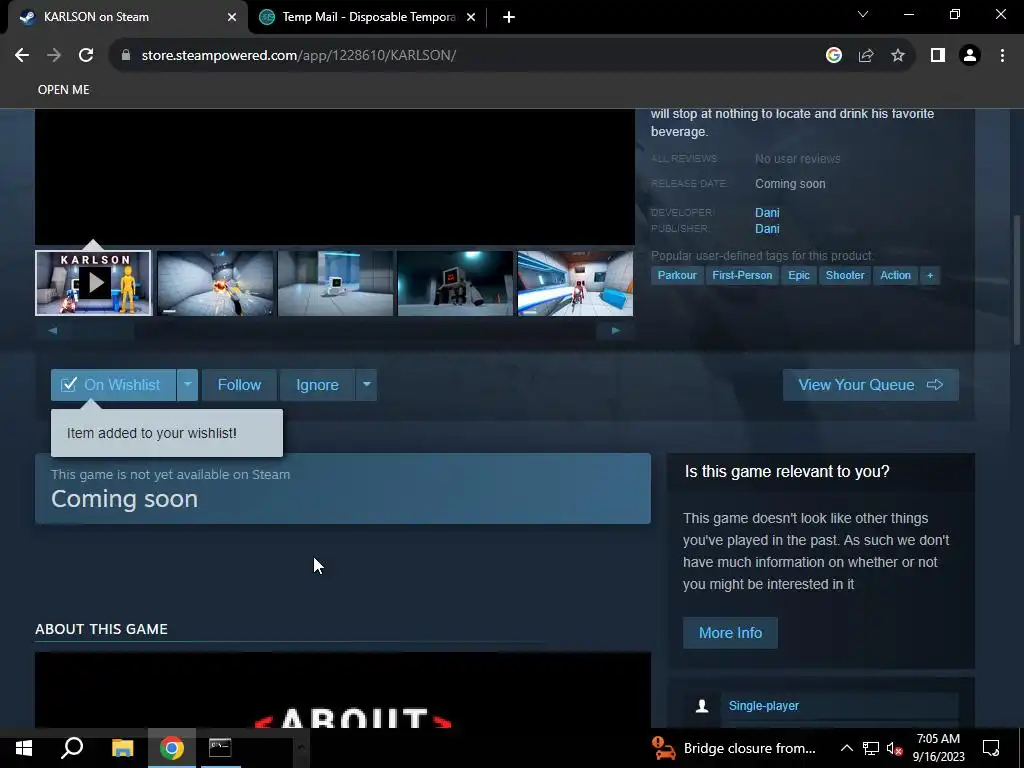This screenshot has height=768, width=1024.
Task: Open the Chrome profile menu
Action: click(970, 55)
